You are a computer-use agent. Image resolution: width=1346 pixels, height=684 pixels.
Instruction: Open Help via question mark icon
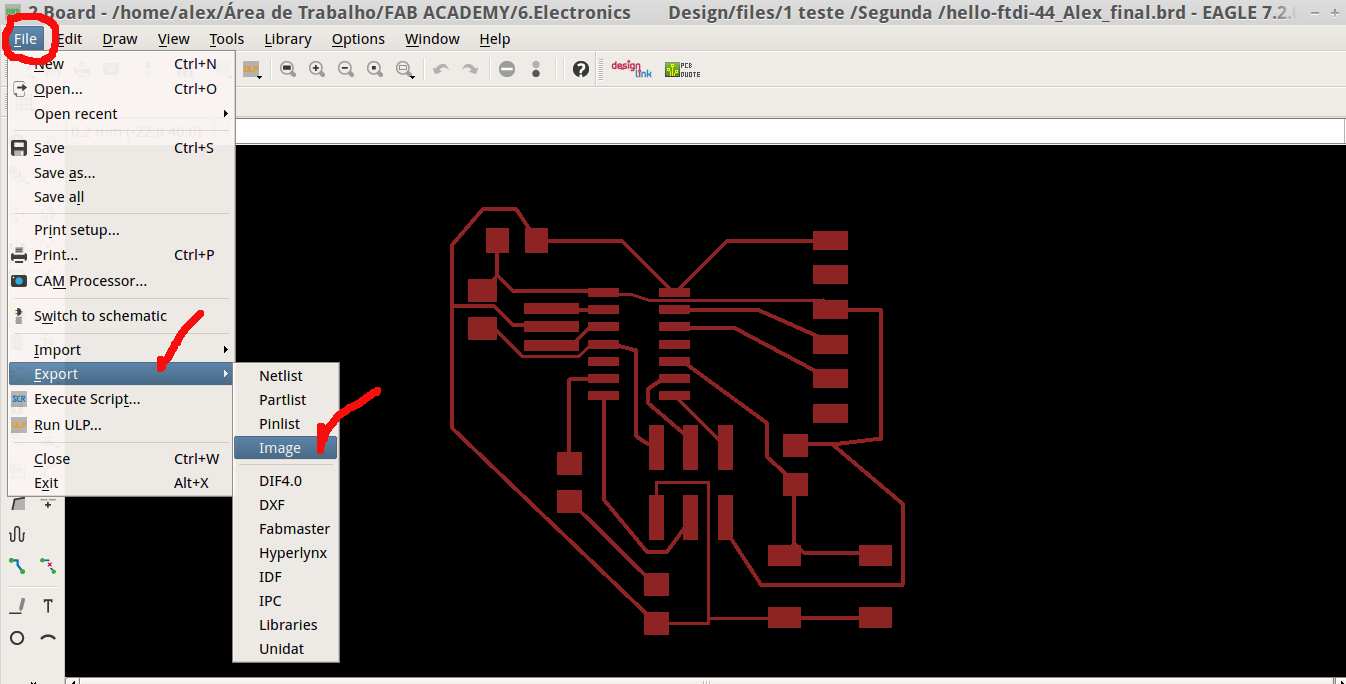(581, 69)
